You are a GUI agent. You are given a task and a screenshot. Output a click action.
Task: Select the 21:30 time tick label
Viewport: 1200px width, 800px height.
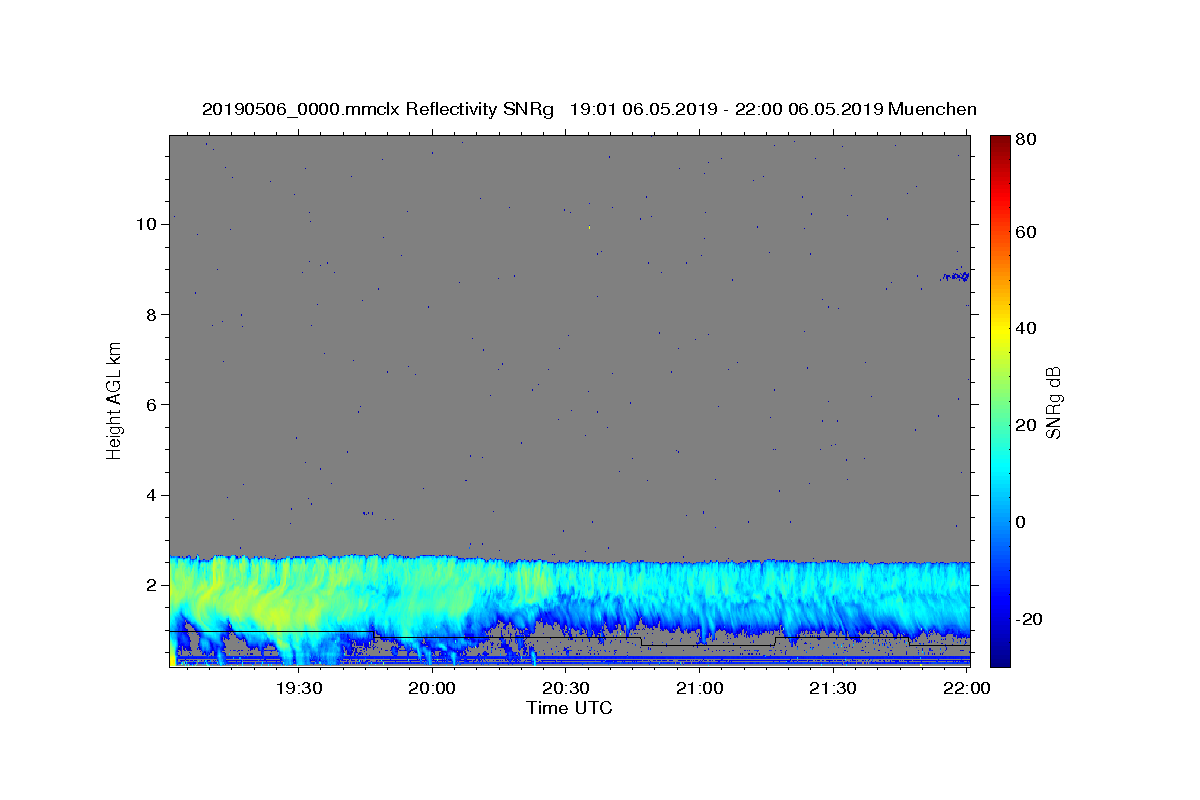coord(832,688)
